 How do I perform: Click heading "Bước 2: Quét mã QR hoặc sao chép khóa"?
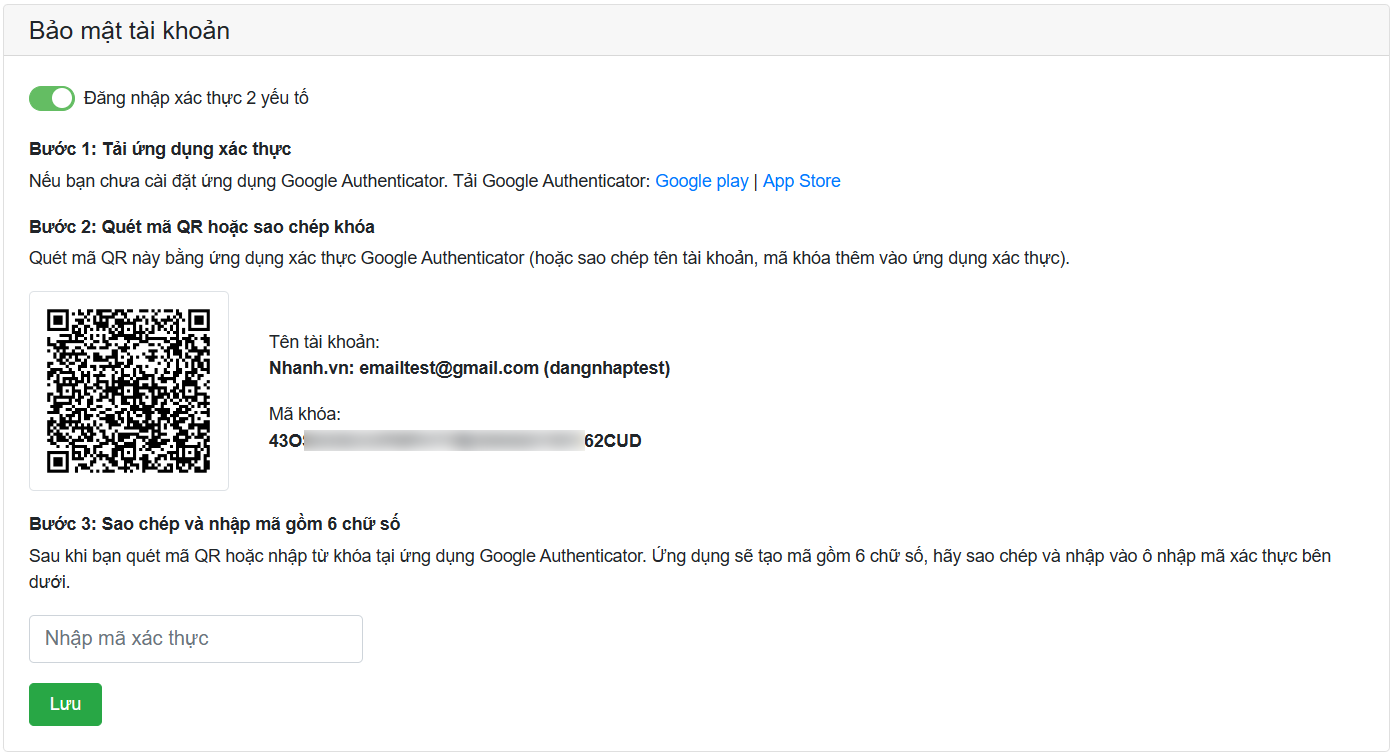(202, 227)
